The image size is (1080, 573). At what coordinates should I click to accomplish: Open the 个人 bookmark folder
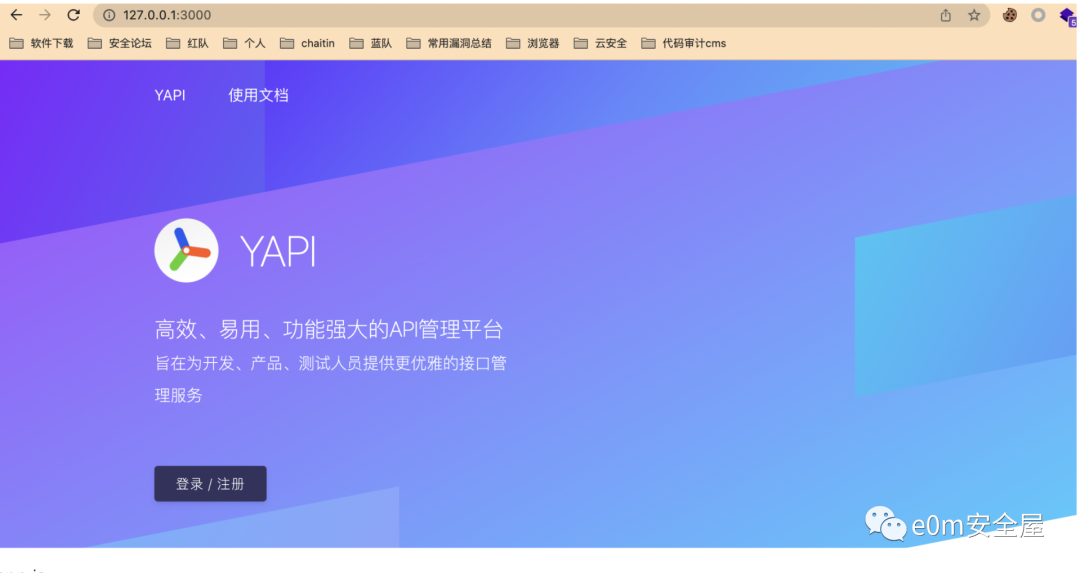pyautogui.click(x=245, y=43)
